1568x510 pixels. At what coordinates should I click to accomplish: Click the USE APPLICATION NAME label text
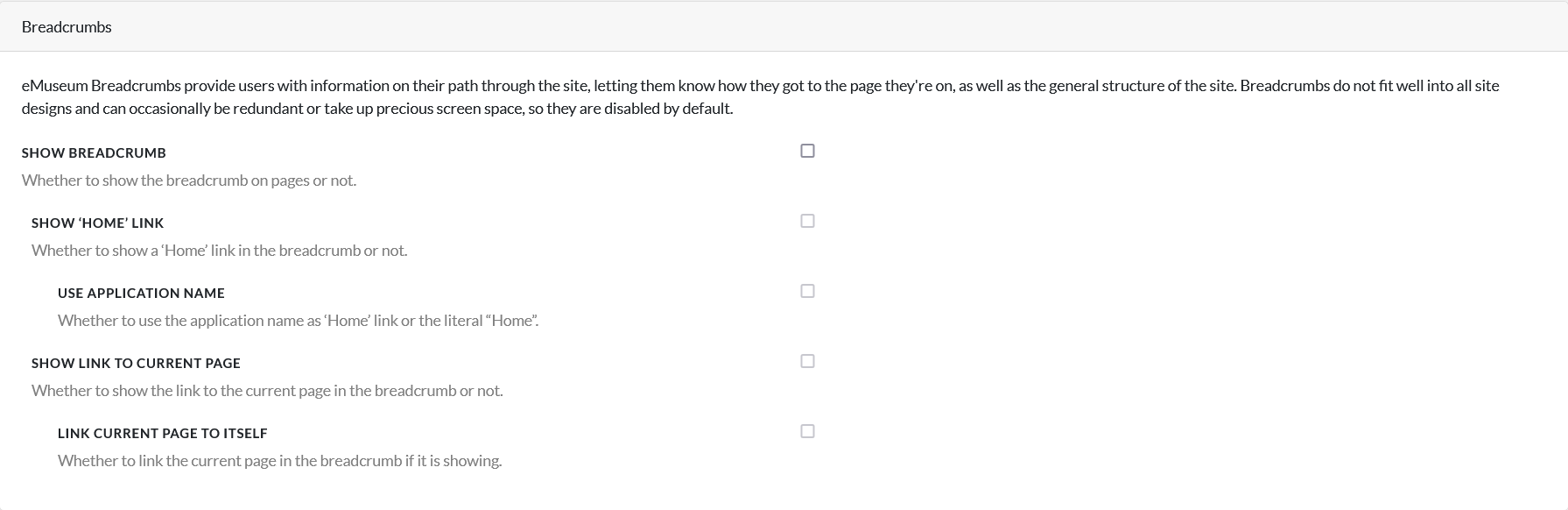[141, 294]
